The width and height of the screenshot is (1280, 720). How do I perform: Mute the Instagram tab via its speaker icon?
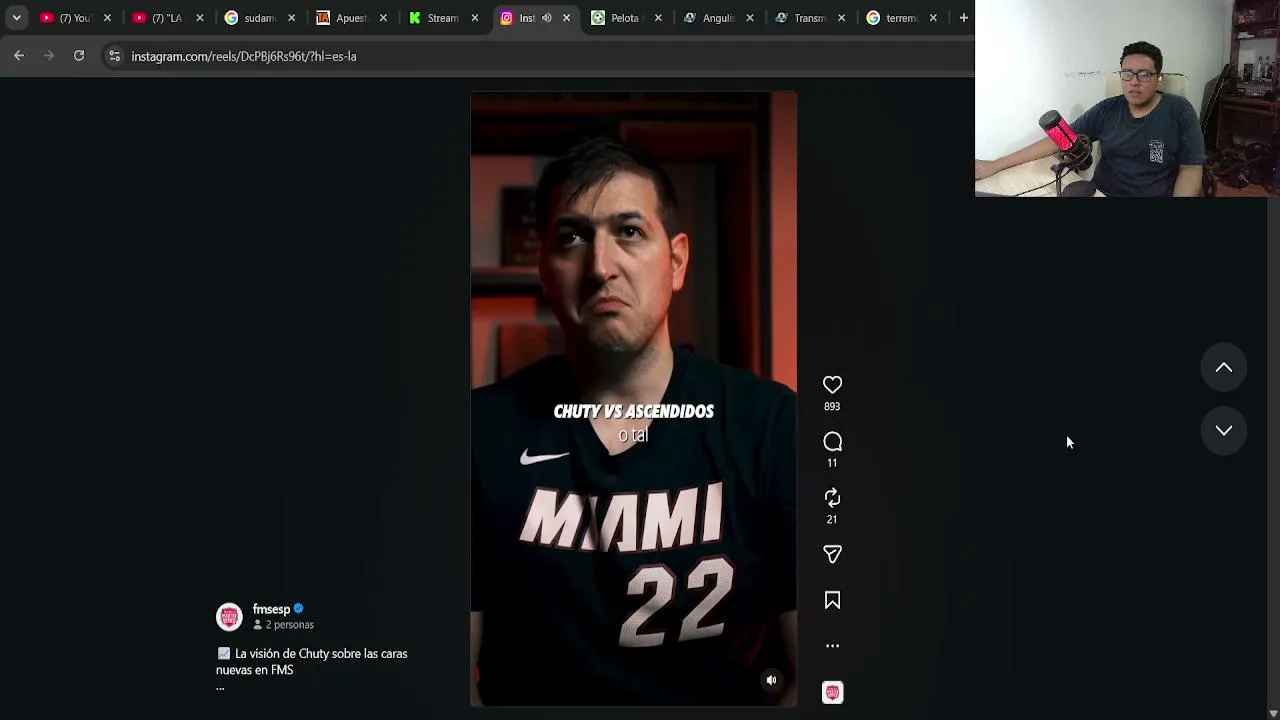[x=546, y=18]
